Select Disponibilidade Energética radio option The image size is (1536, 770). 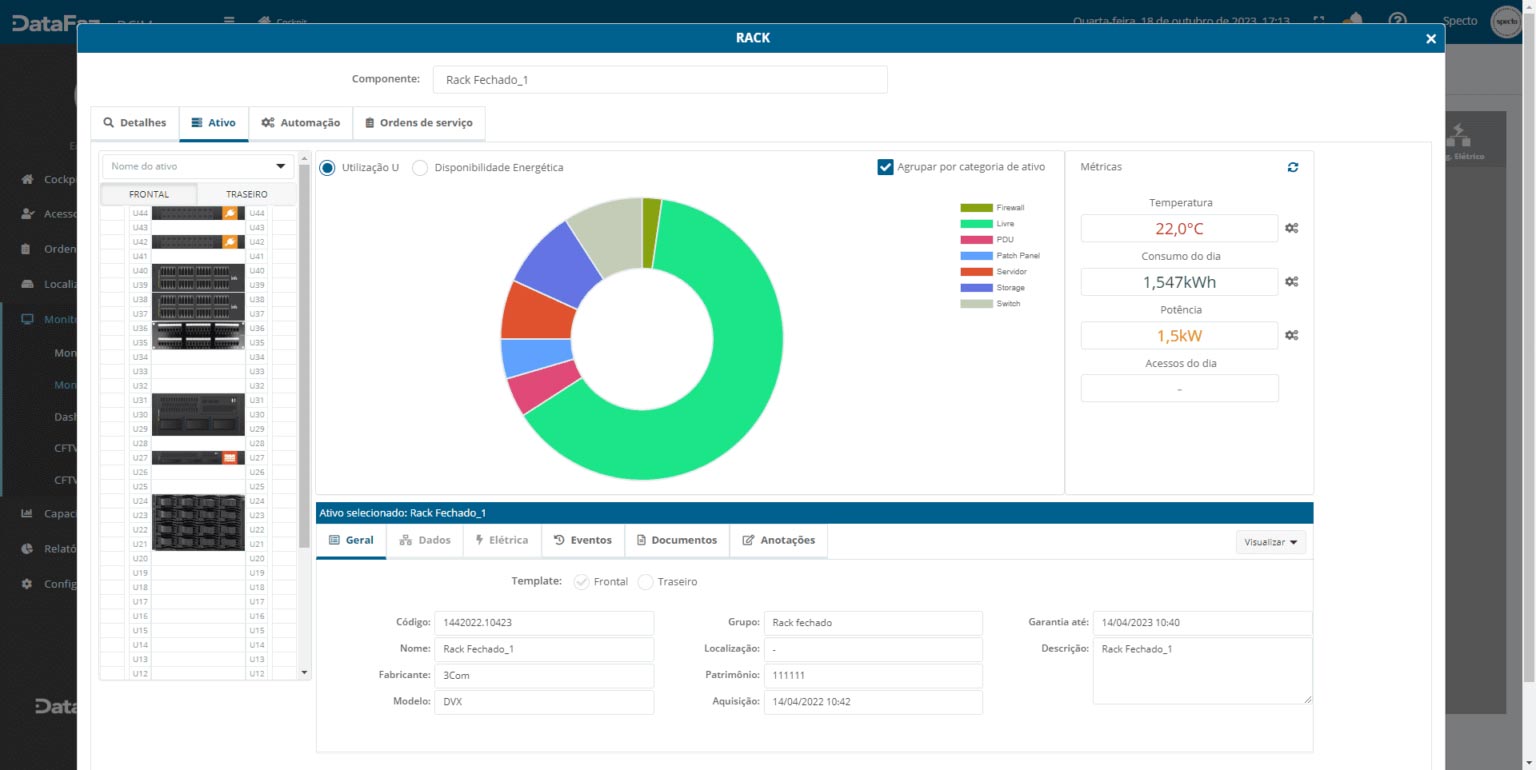420,167
